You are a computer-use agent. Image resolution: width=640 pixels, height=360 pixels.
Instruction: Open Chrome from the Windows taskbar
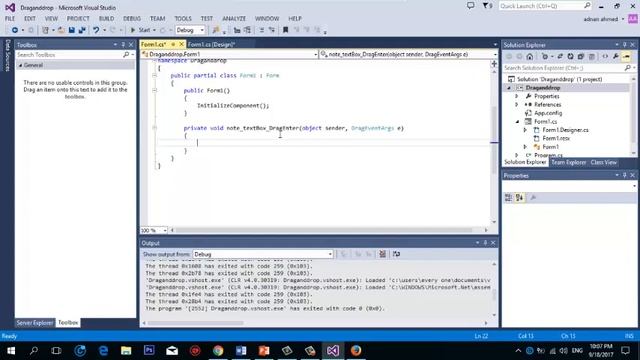click(218, 351)
